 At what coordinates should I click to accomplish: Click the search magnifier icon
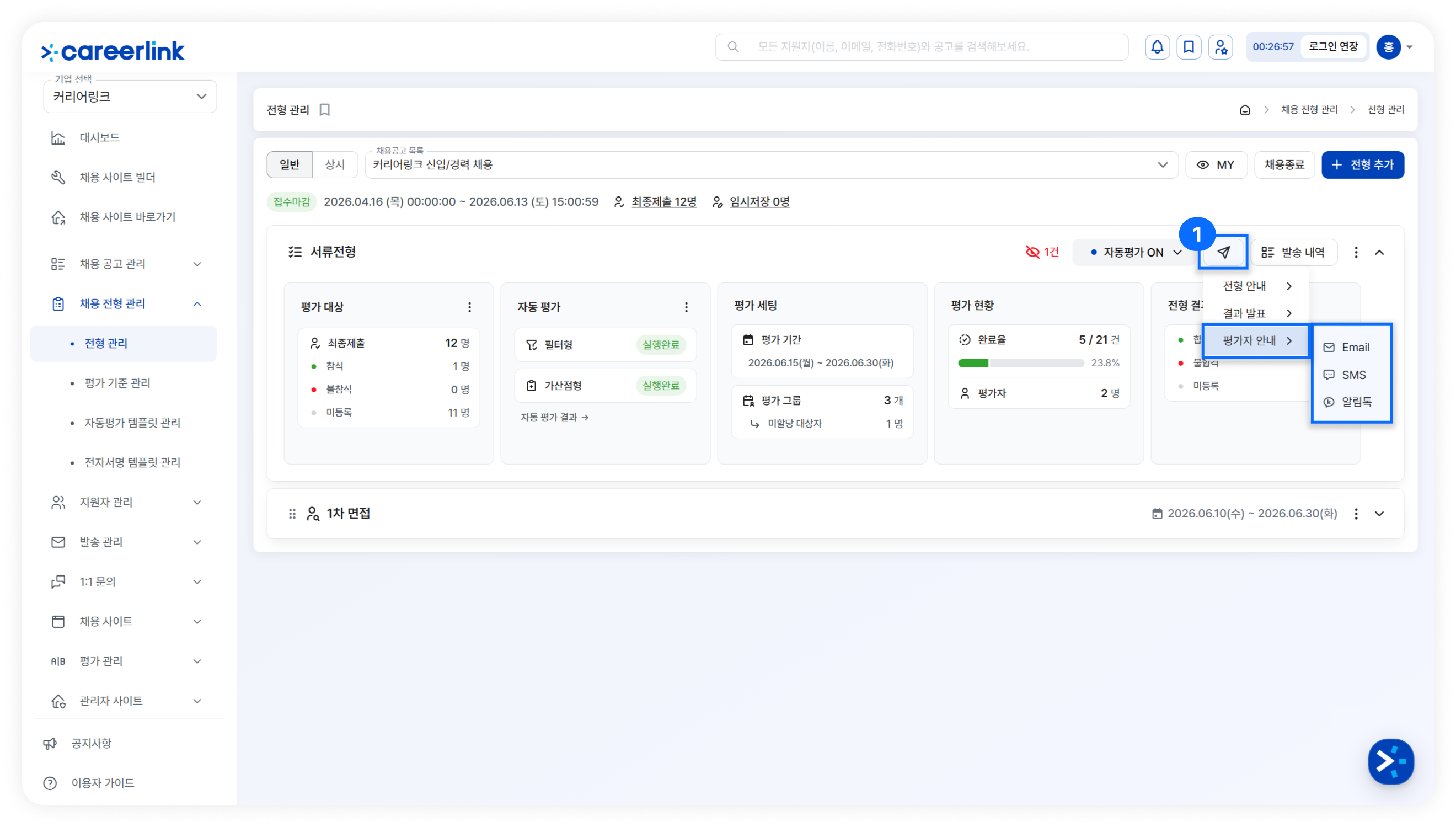(x=733, y=46)
